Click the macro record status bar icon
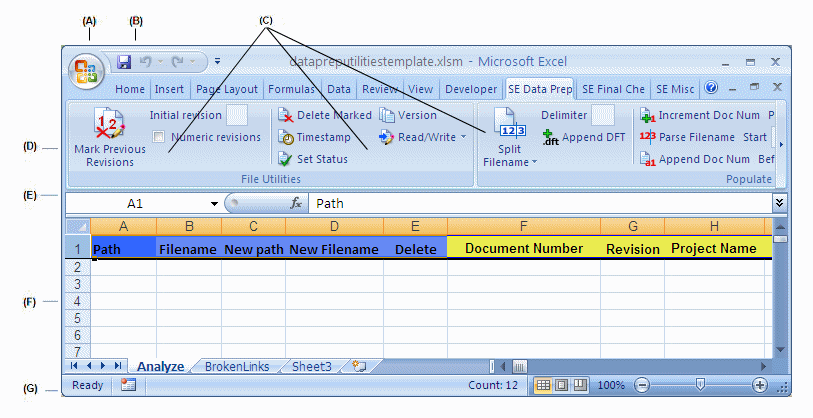Image resolution: width=813 pixels, height=418 pixels. 128,385
